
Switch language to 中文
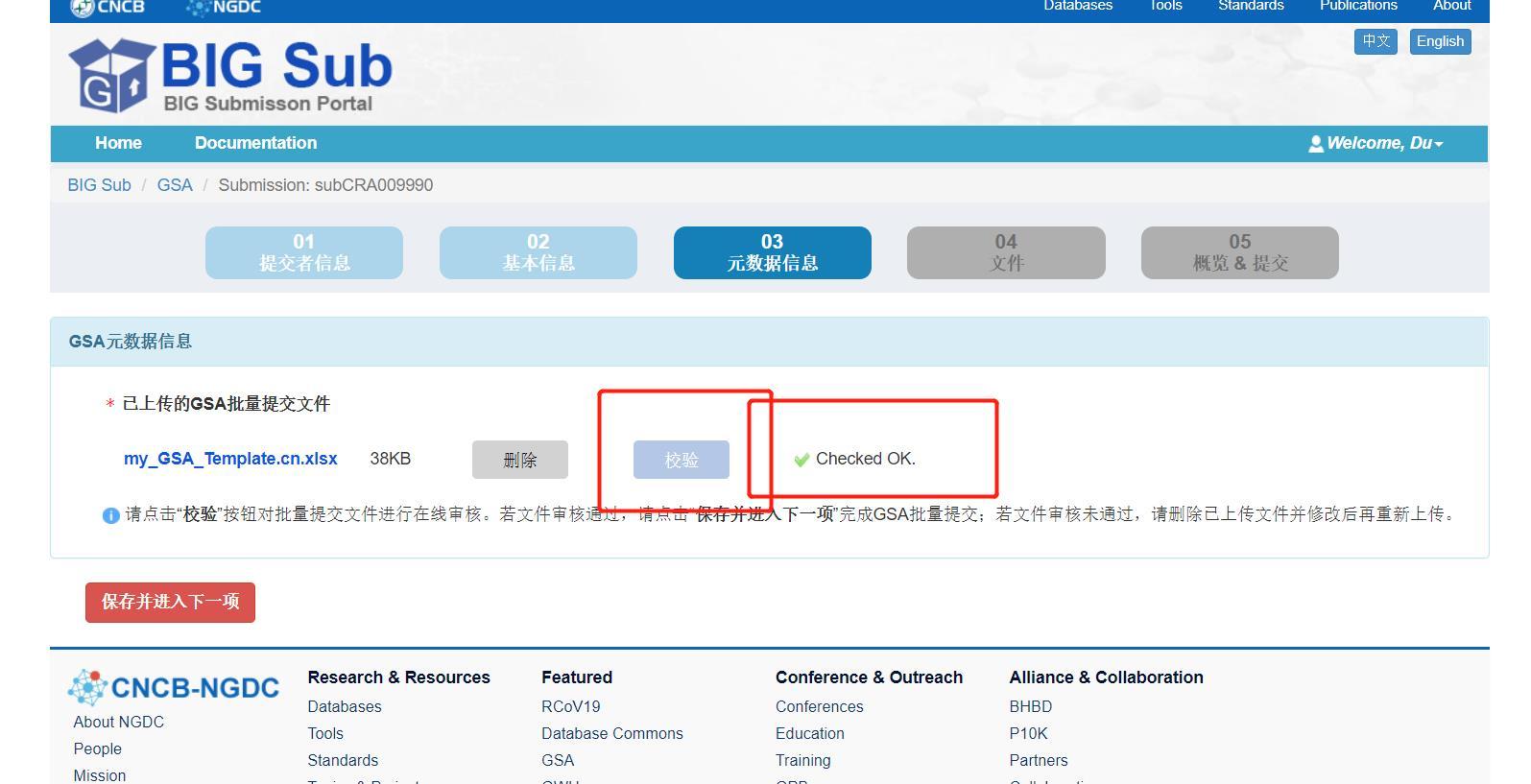point(1376,41)
